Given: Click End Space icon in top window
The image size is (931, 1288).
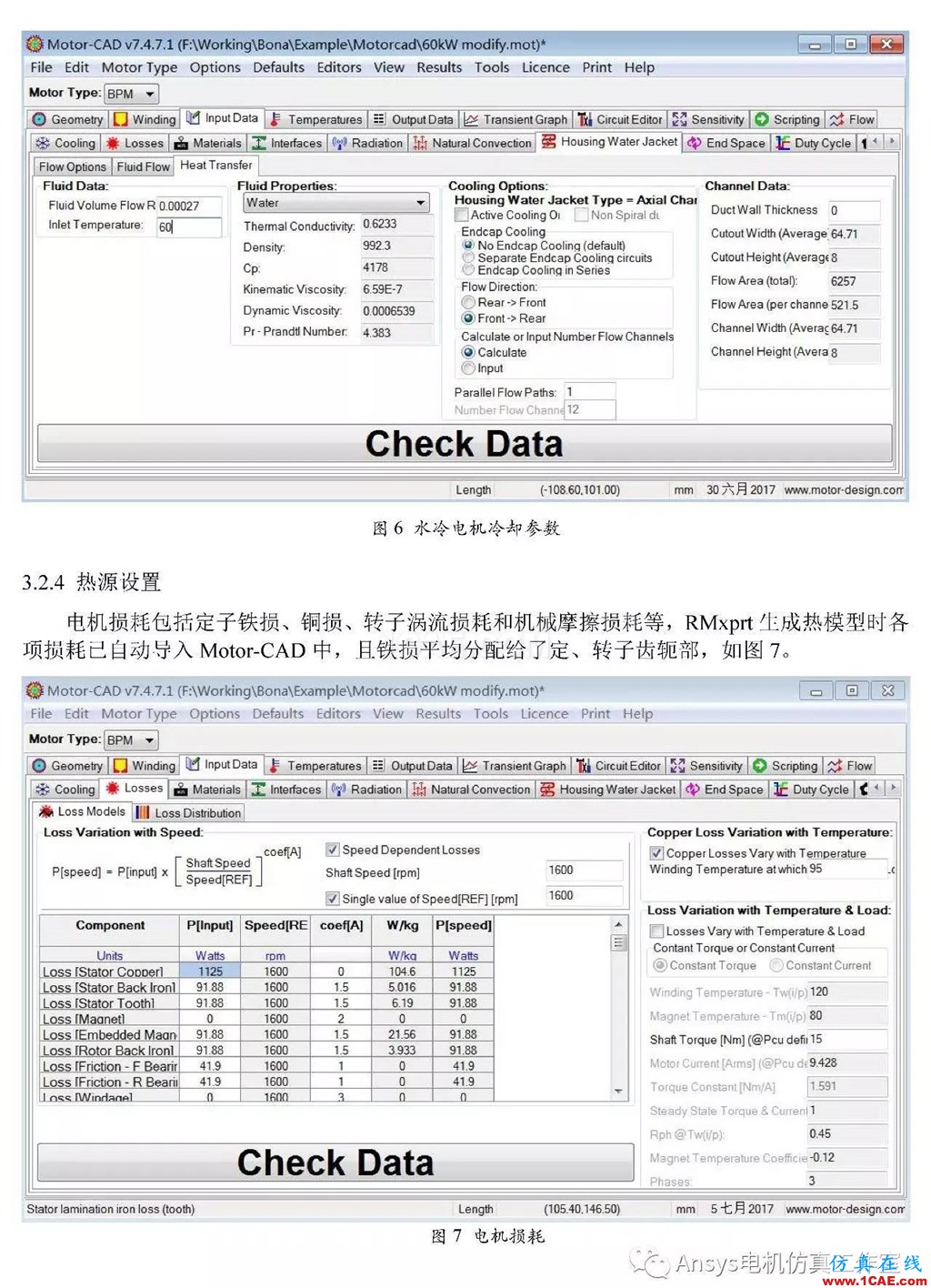Looking at the screenshot, I should click(694, 143).
